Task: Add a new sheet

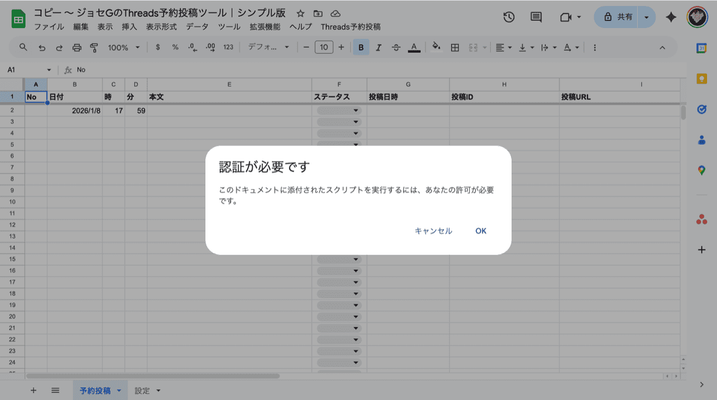Action: tap(33, 390)
